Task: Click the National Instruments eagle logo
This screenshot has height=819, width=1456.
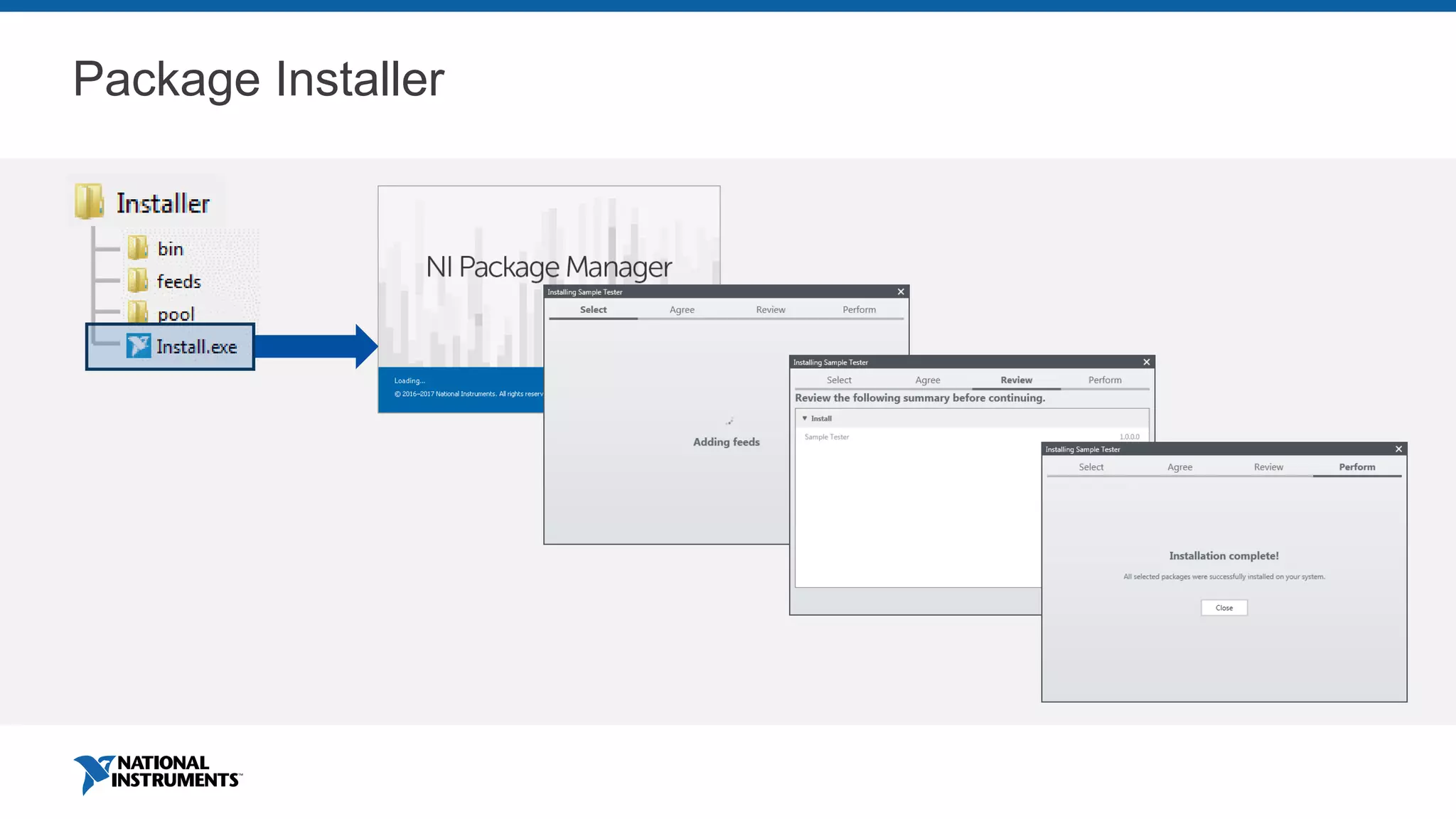Action: tap(93, 774)
